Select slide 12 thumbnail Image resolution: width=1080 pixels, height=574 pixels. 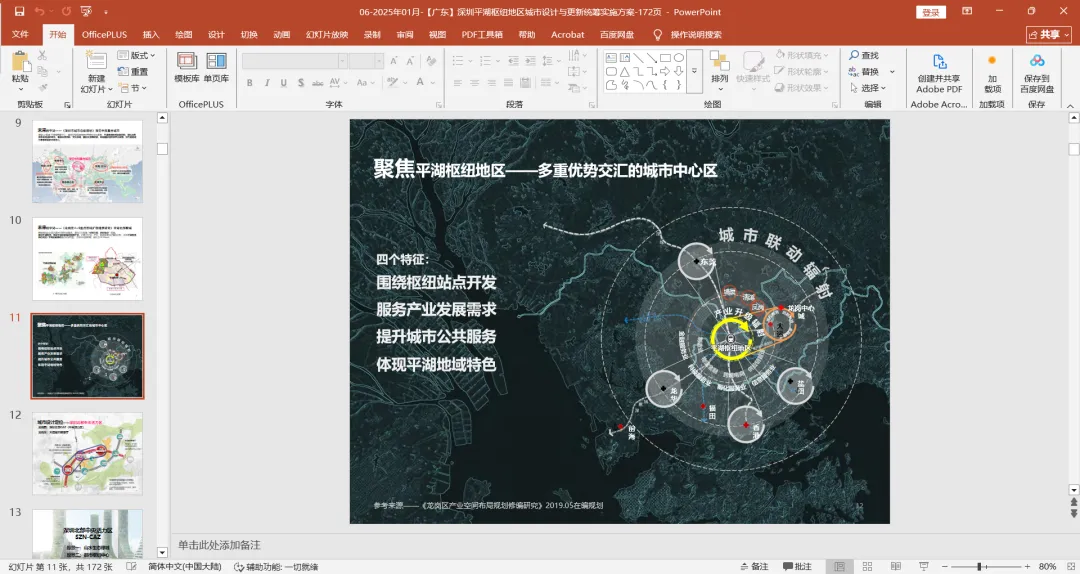click(87, 453)
